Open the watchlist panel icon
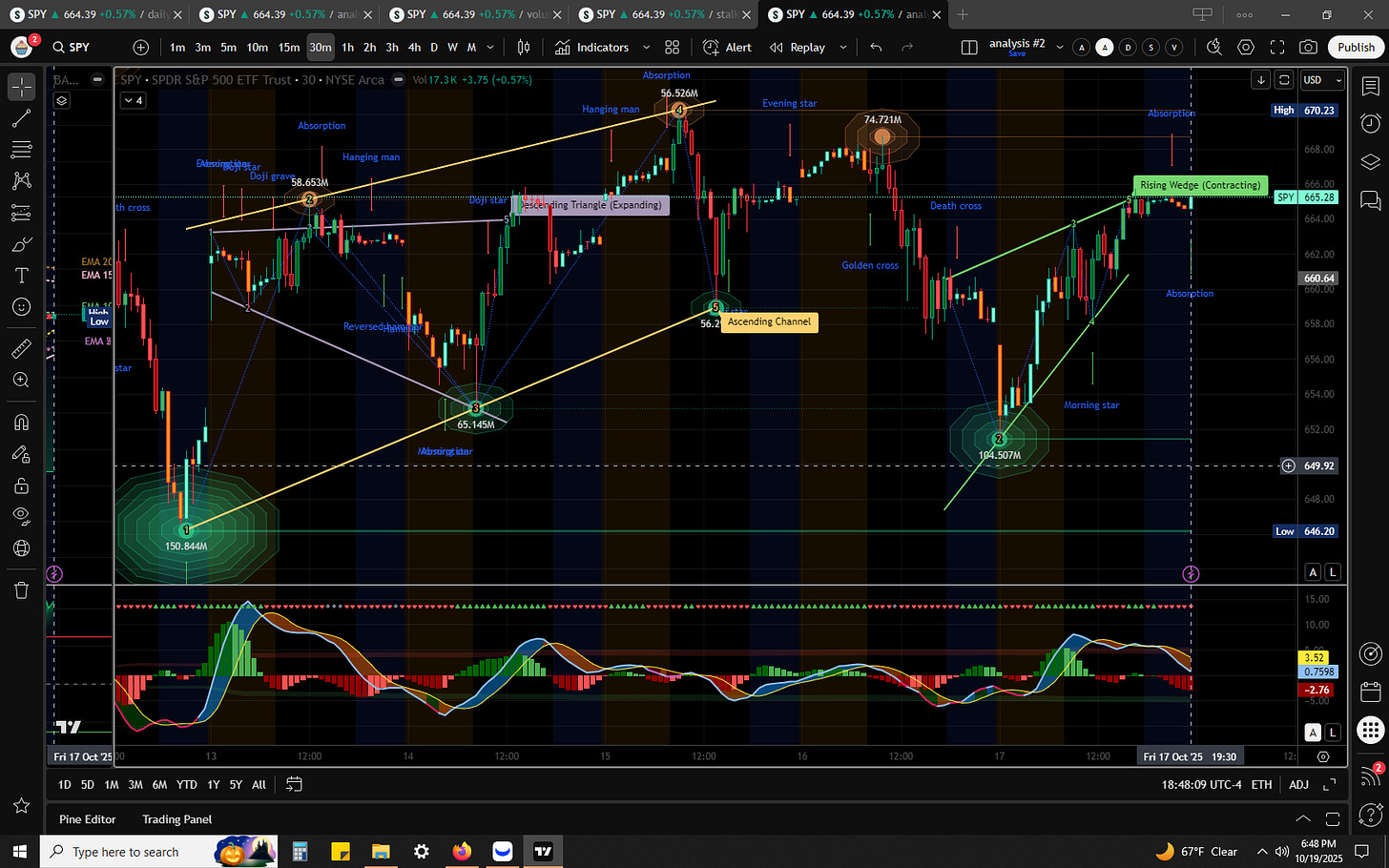Screen dimensions: 1389x868 click(x=1370, y=87)
